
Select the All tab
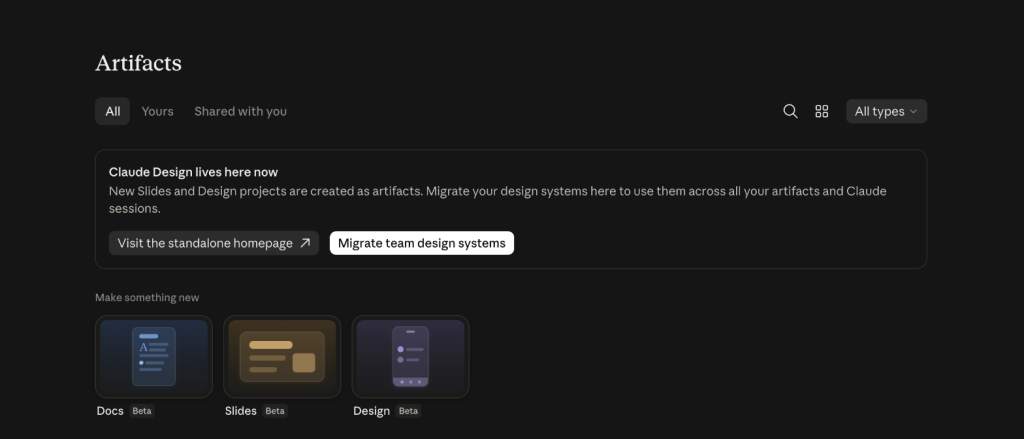click(x=112, y=112)
